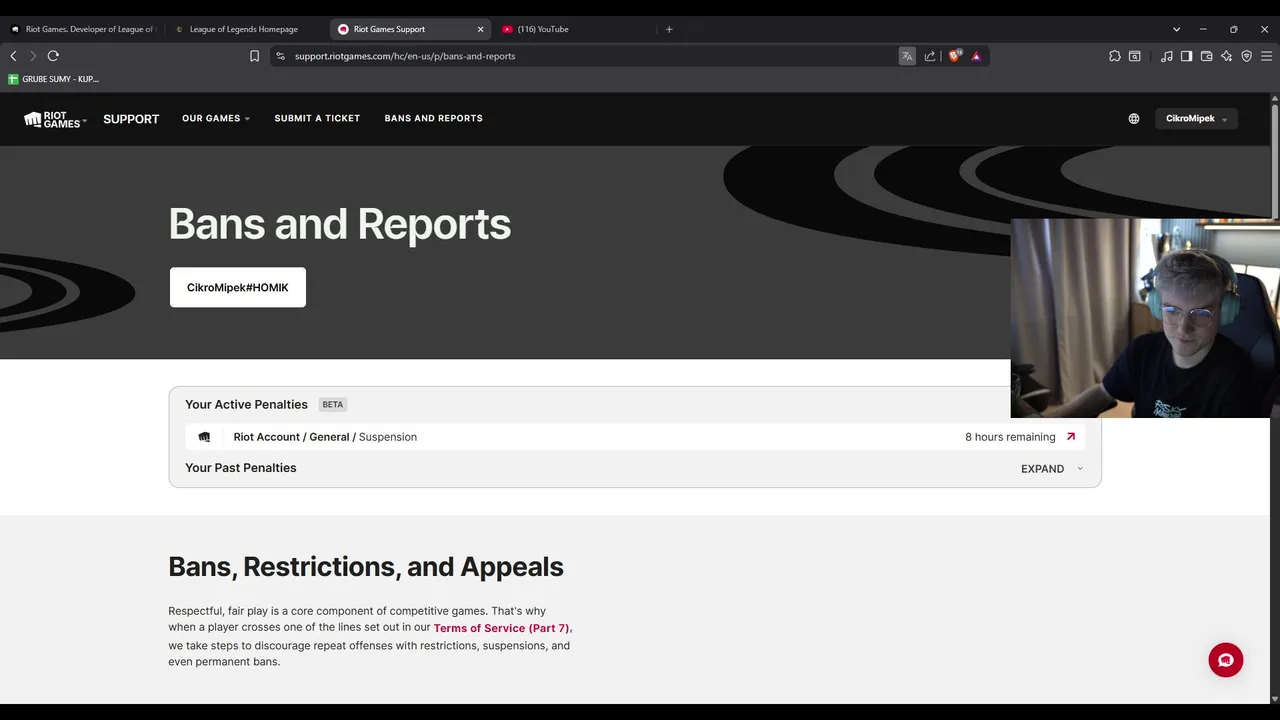Open Bans and Reports nav item
This screenshot has width=1280, height=720.
click(x=433, y=118)
